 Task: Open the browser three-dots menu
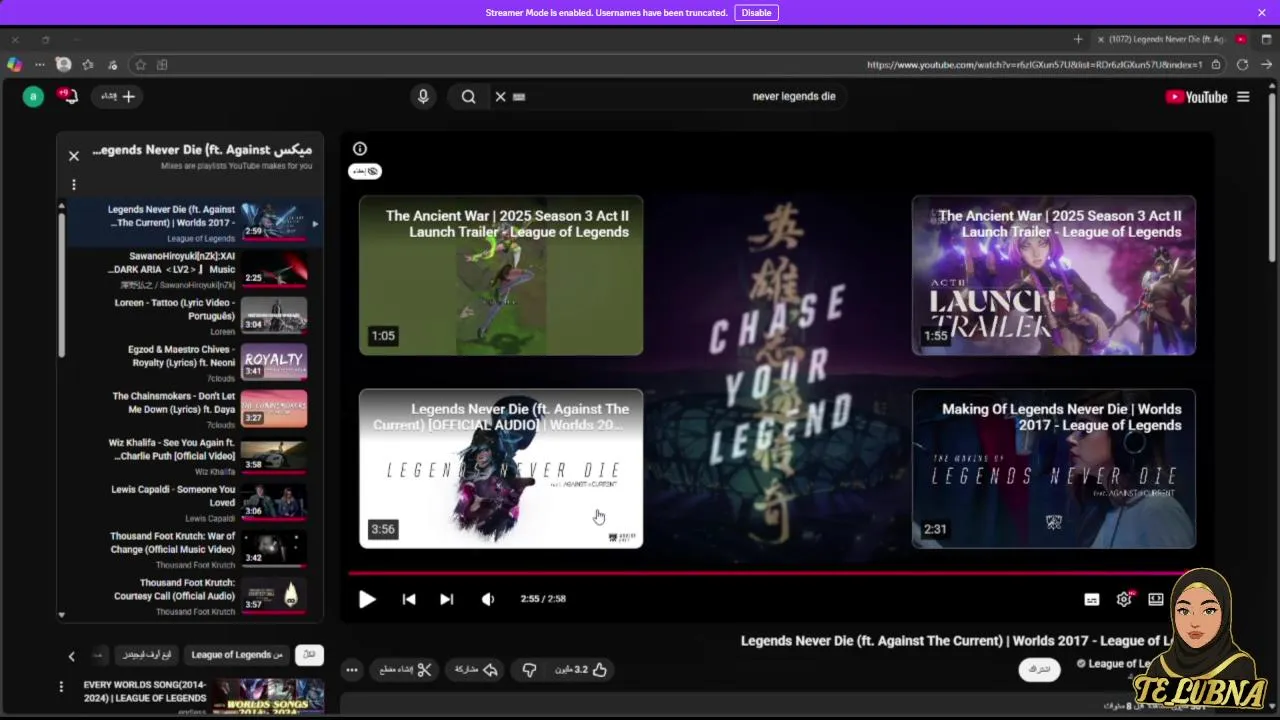click(40, 65)
